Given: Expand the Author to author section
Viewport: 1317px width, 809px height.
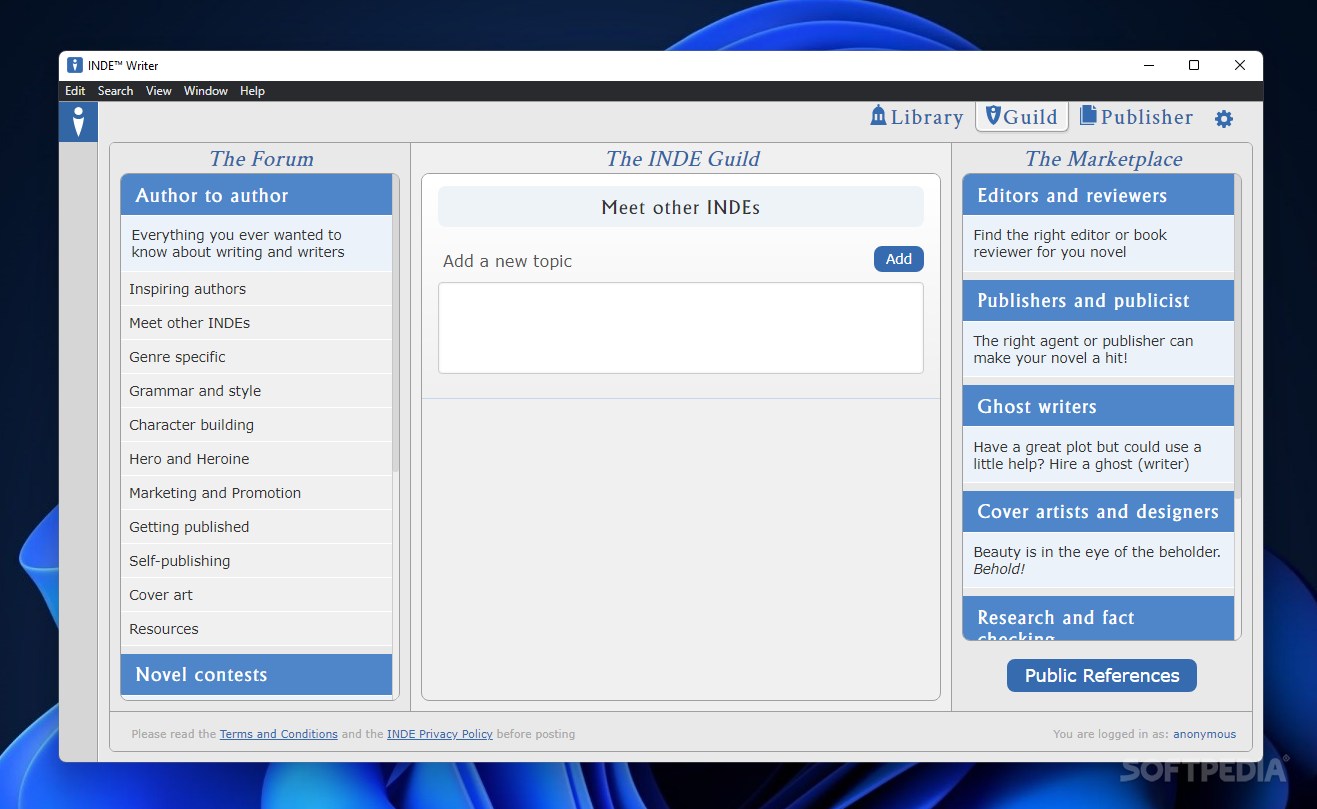Looking at the screenshot, I should point(256,195).
